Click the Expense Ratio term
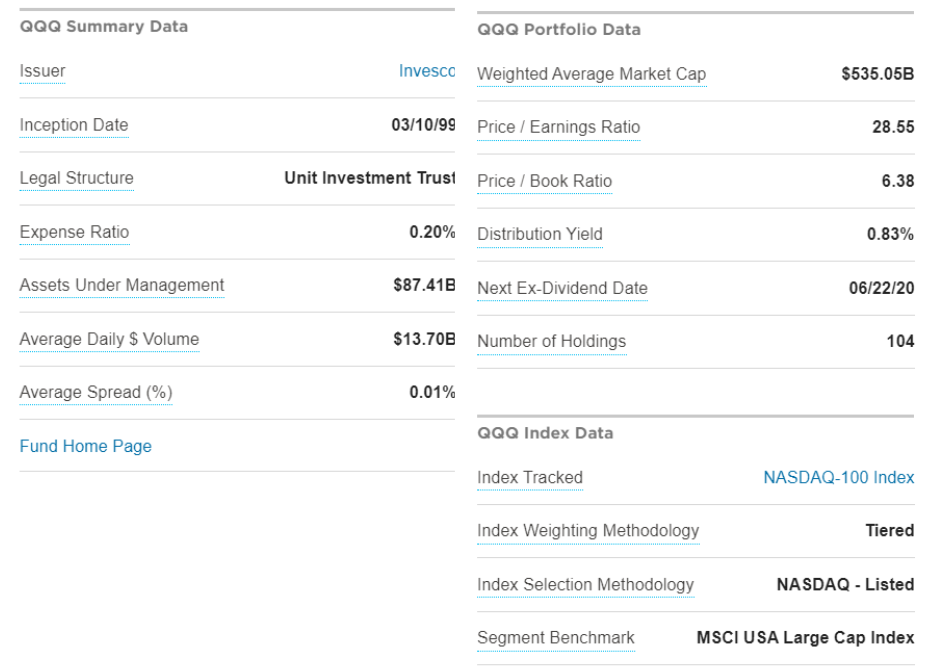The height and width of the screenshot is (671, 934). coord(74,232)
